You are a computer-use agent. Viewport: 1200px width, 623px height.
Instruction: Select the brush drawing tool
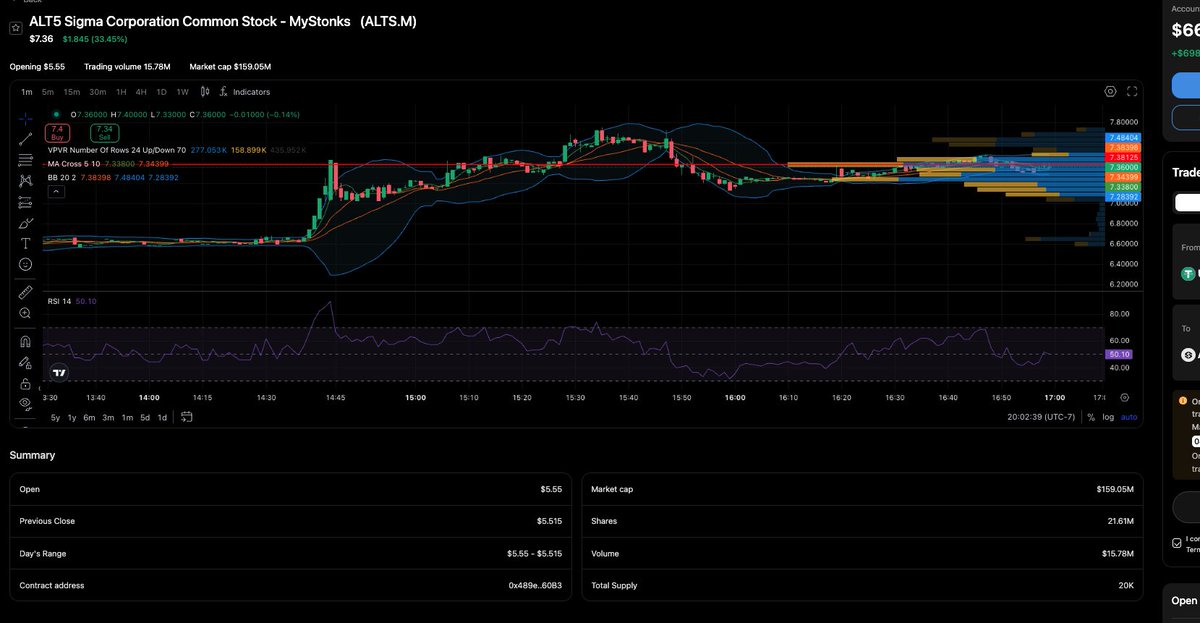[x=25, y=222]
